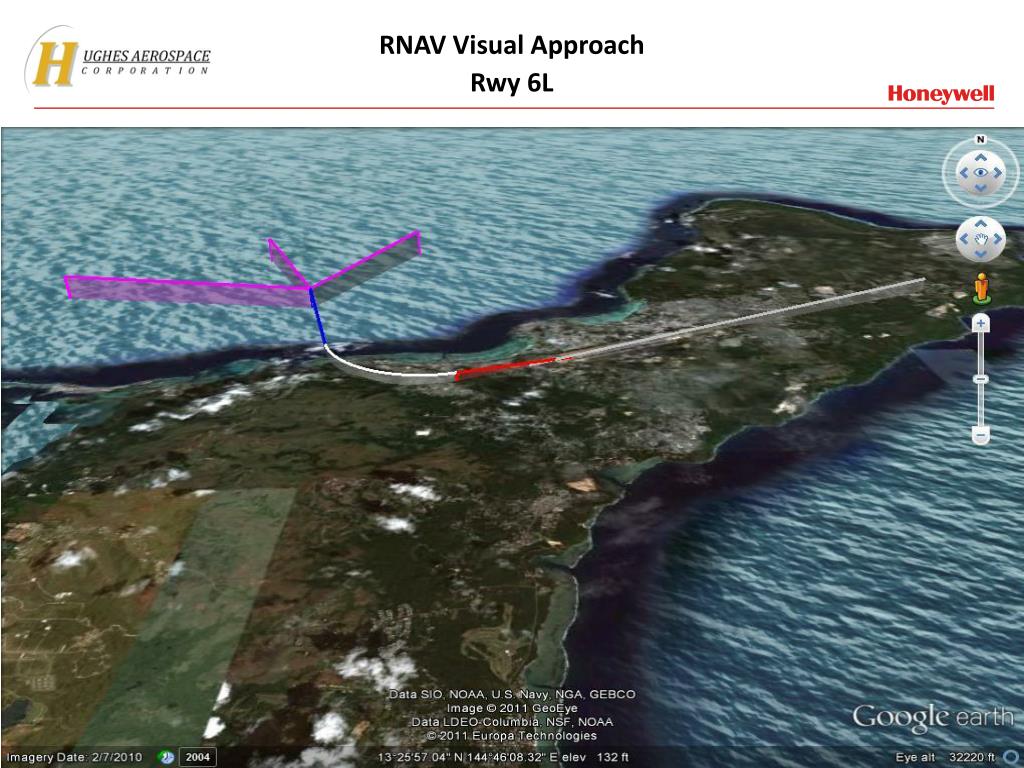Click the eye icon in look joystick
This screenshot has width=1024, height=768.
tap(980, 172)
